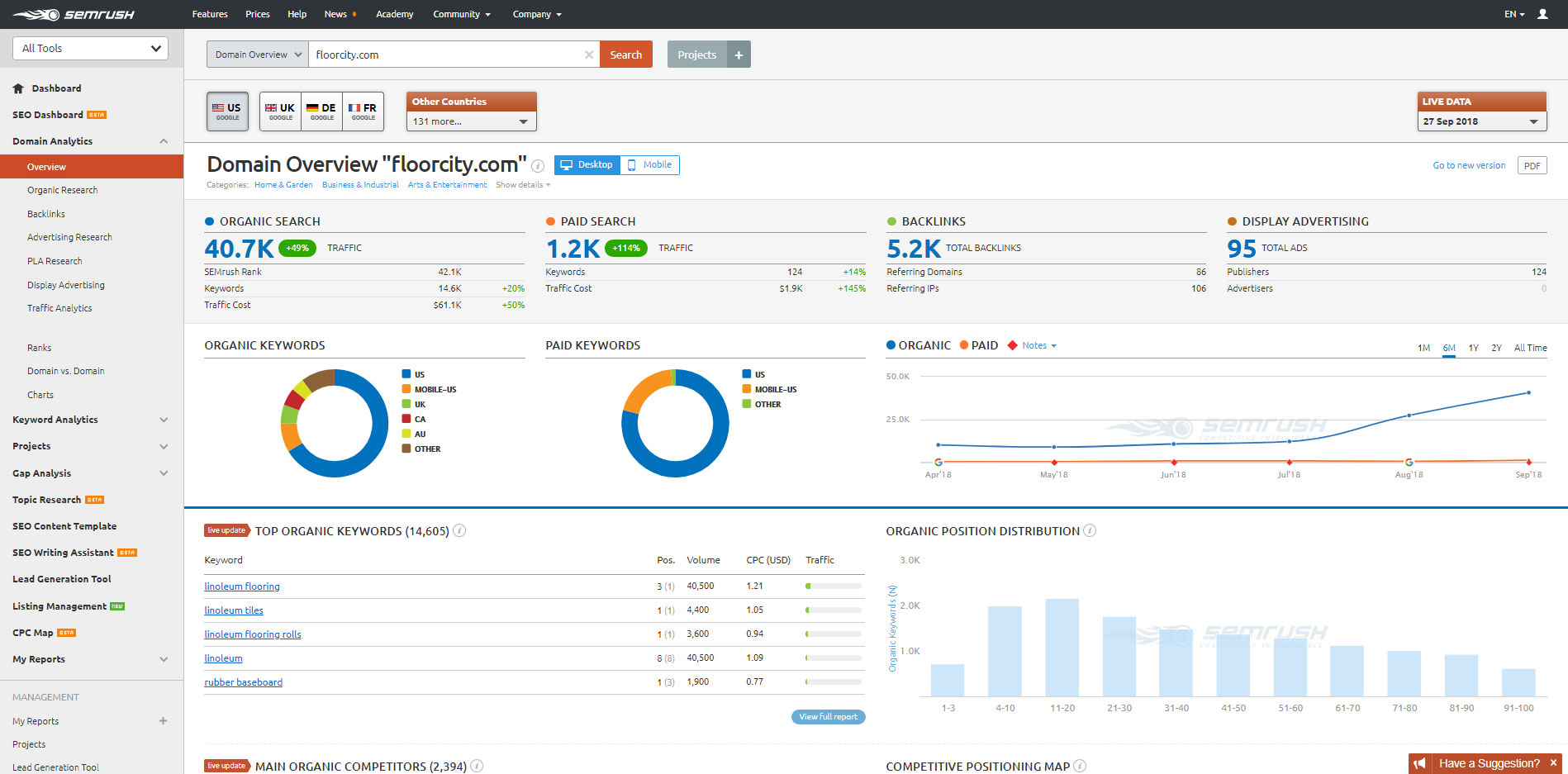Click the Google marker at Aug'18 on chart

click(1409, 462)
